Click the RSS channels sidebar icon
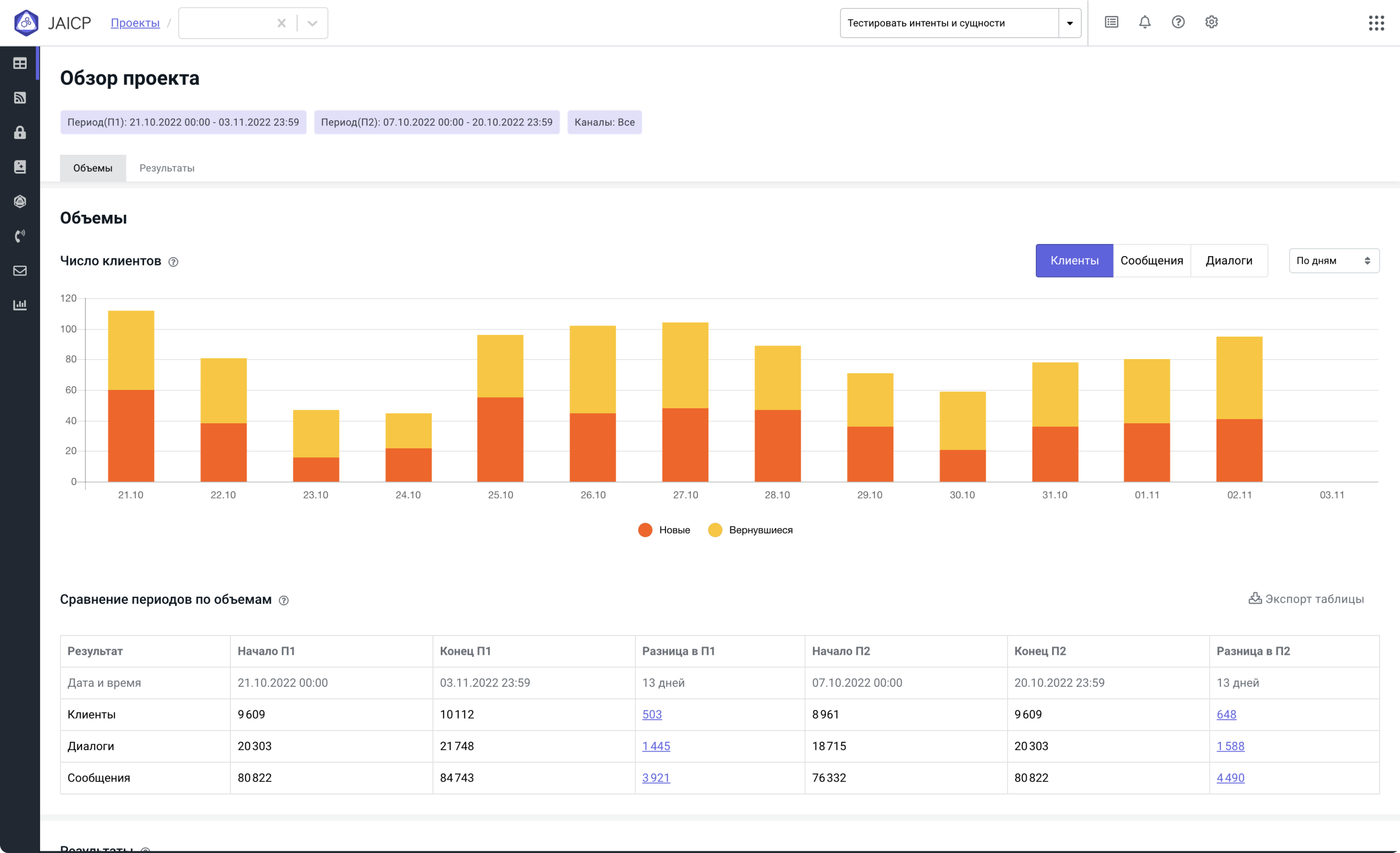The image size is (1400, 853). click(20, 98)
